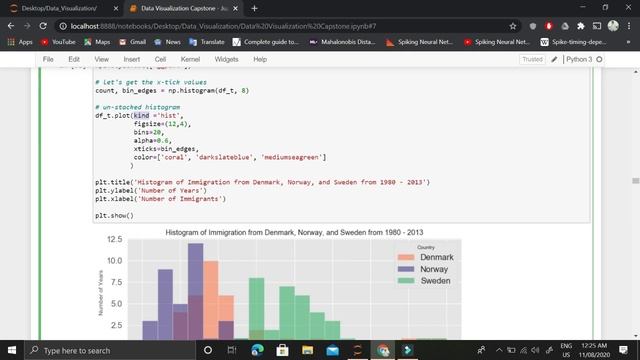The height and width of the screenshot is (360, 640).
Task: Click the People icon in the taskbar
Action: (x=481, y=350)
